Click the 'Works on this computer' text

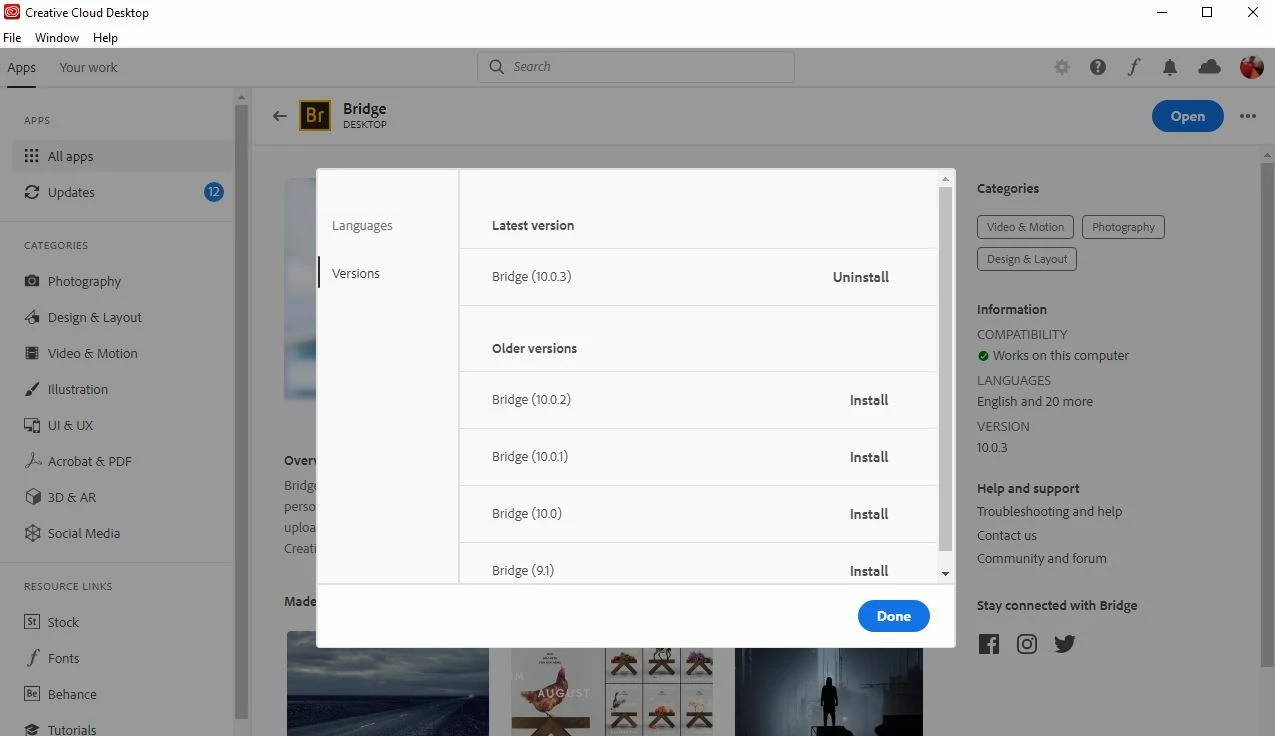[1061, 356]
